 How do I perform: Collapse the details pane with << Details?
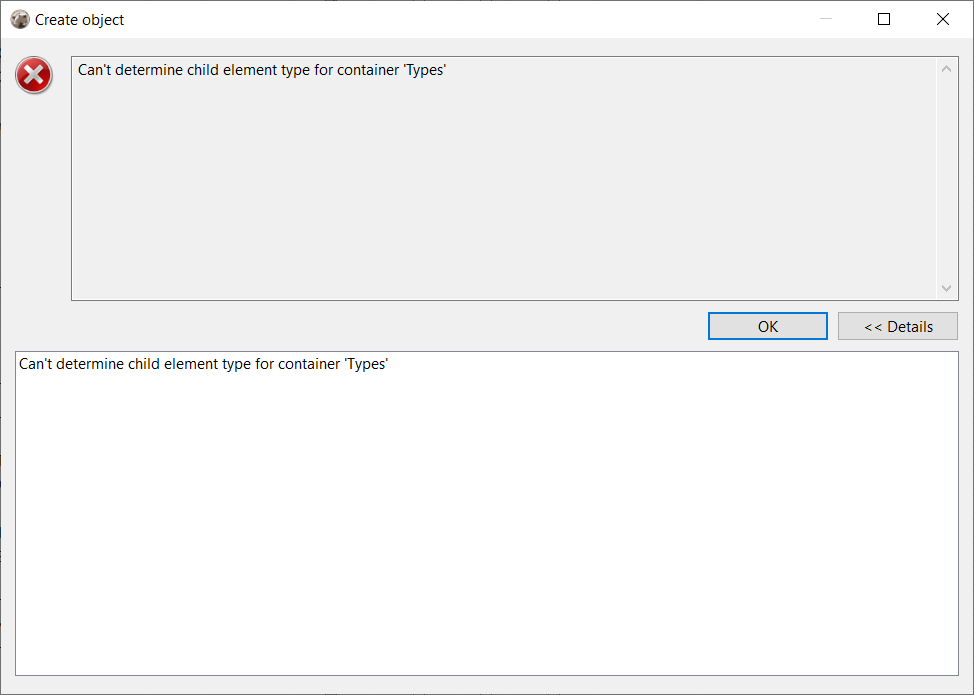897,326
